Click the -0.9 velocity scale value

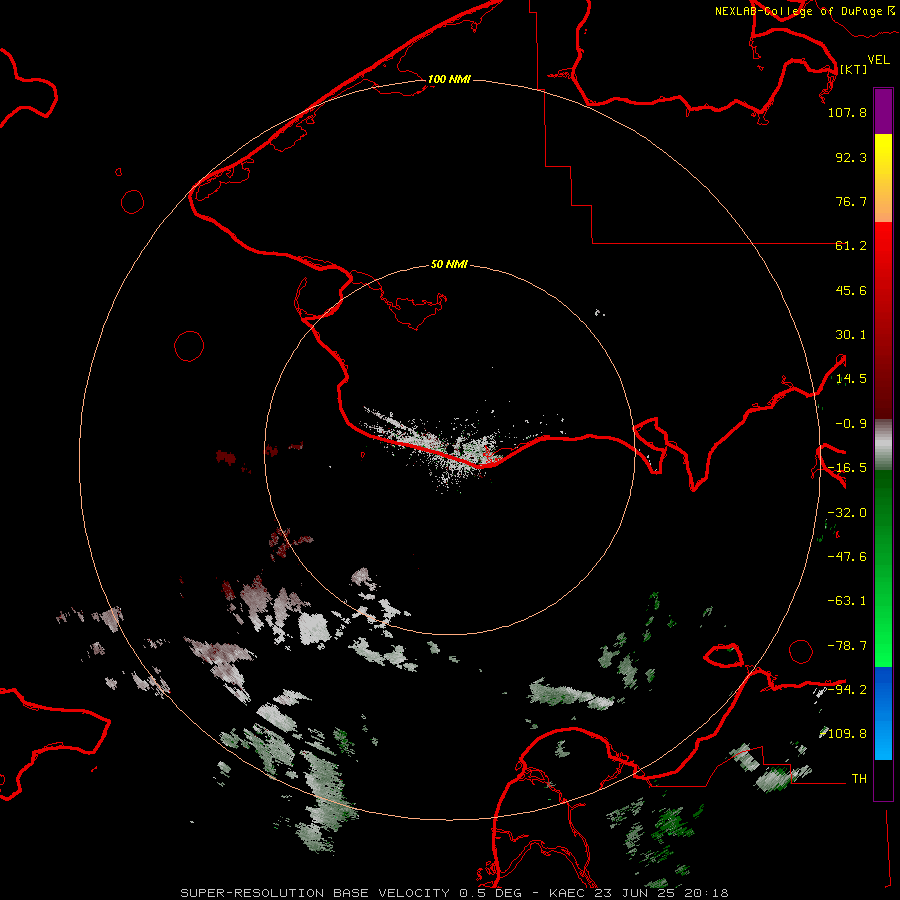851,424
